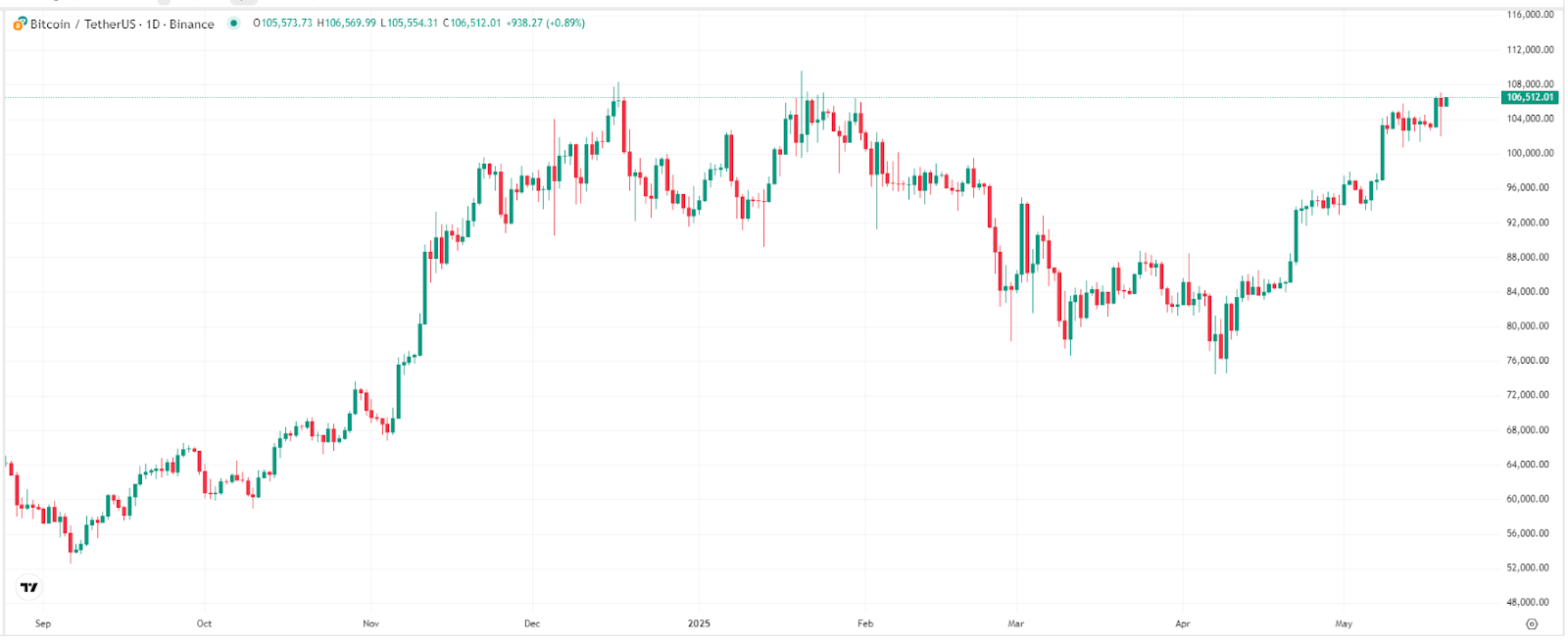Click the lowest September candle
The height and width of the screenshot is (642, 1568).
(x=72, y=544)
